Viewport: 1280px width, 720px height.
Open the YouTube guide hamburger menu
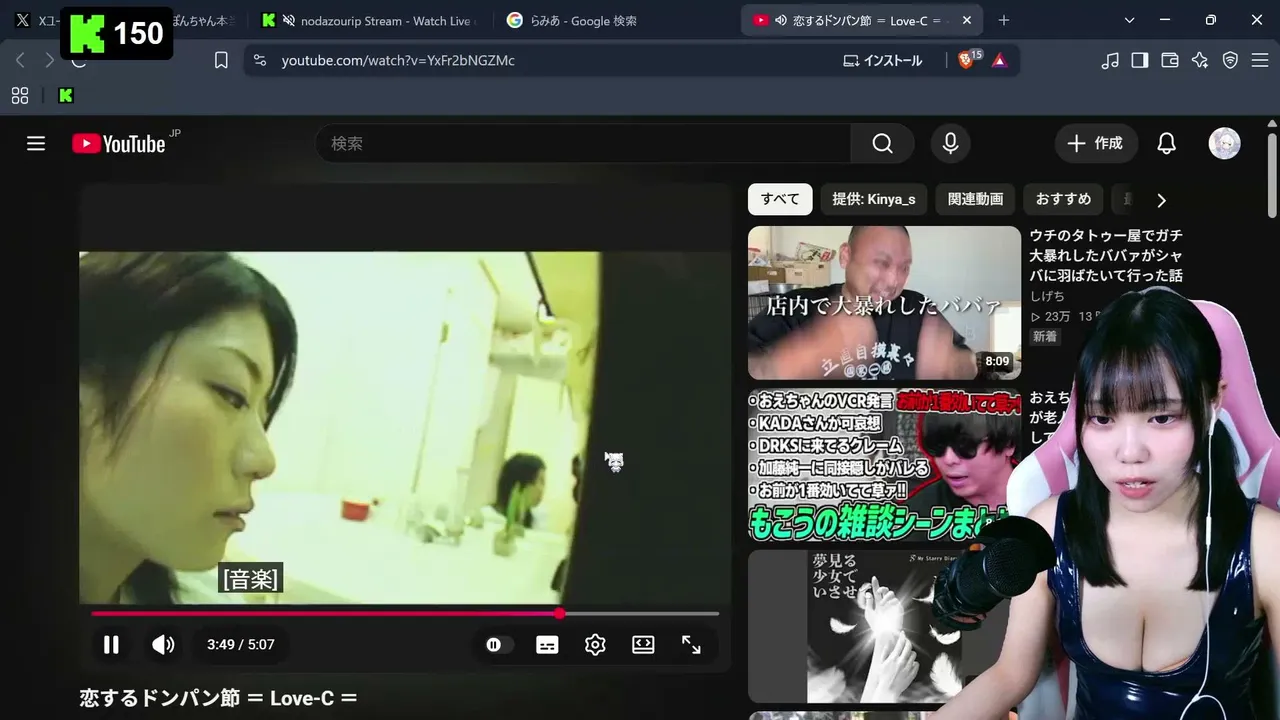coord(36,144)
